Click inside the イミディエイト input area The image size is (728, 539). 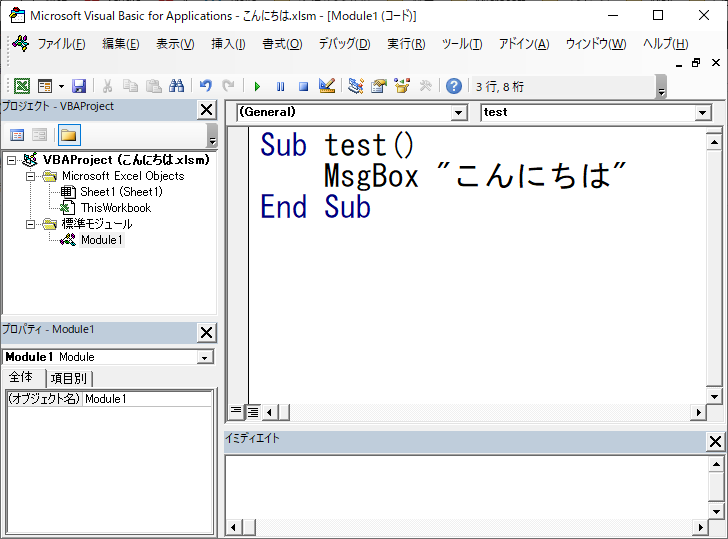[x=466, y=487]
